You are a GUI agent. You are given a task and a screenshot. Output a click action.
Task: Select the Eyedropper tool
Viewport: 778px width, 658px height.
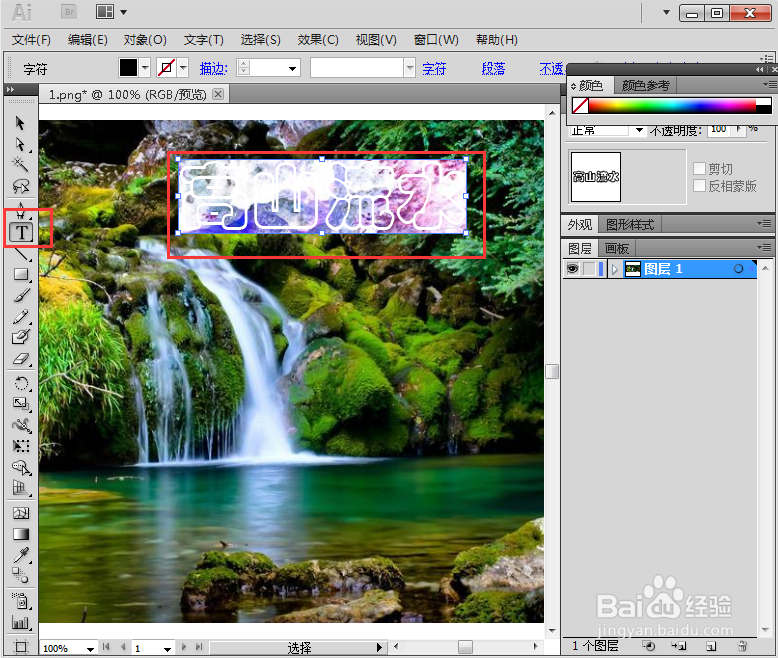pos(20,555)
